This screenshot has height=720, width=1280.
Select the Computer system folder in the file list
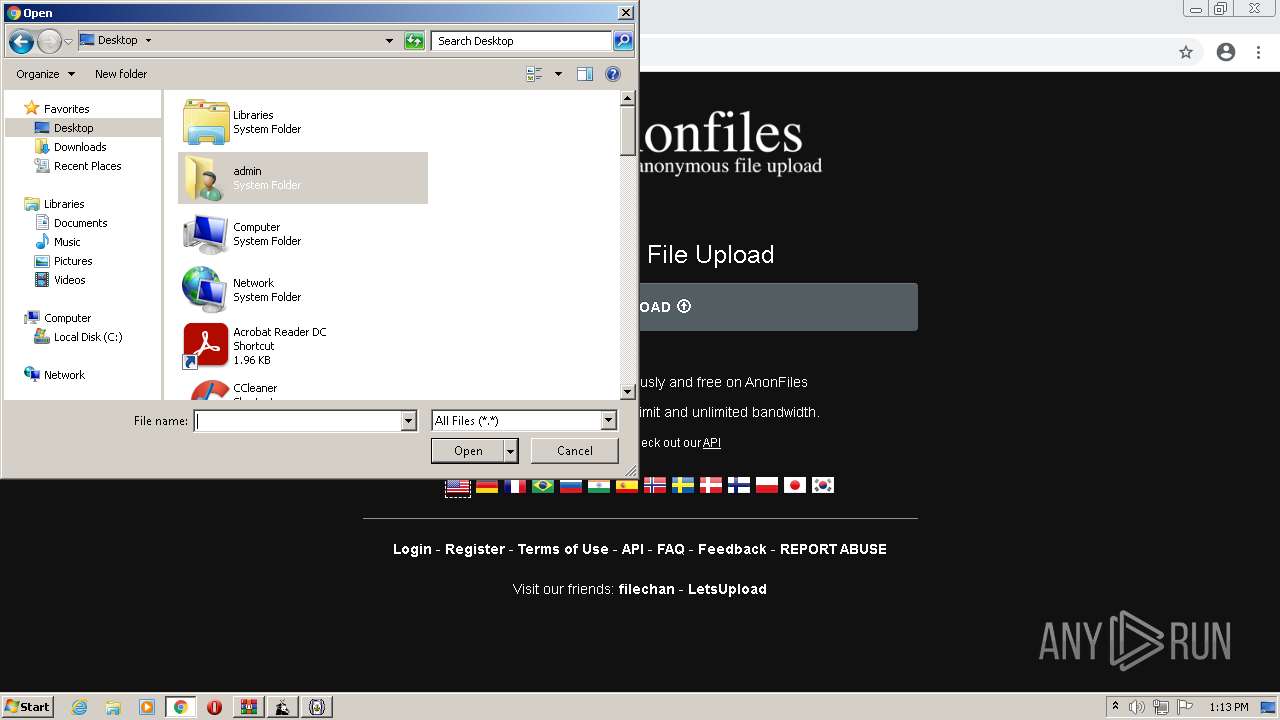[303, 234]
